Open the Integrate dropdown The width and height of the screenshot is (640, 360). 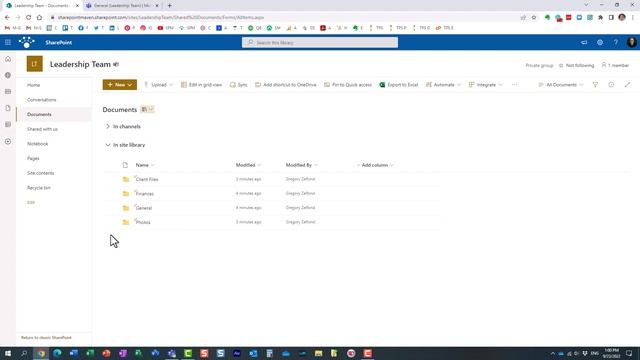click(x=485, y=85)
